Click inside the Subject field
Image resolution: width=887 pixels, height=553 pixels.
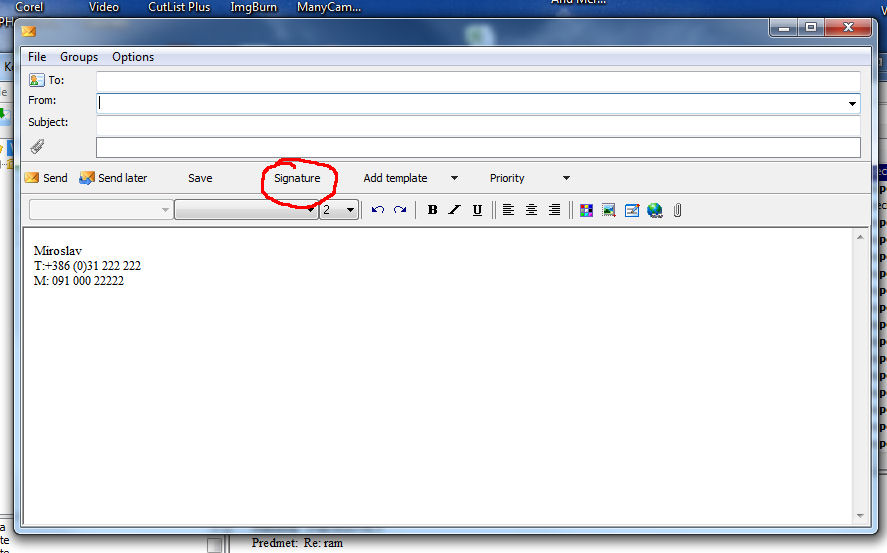tap(478, 125)
